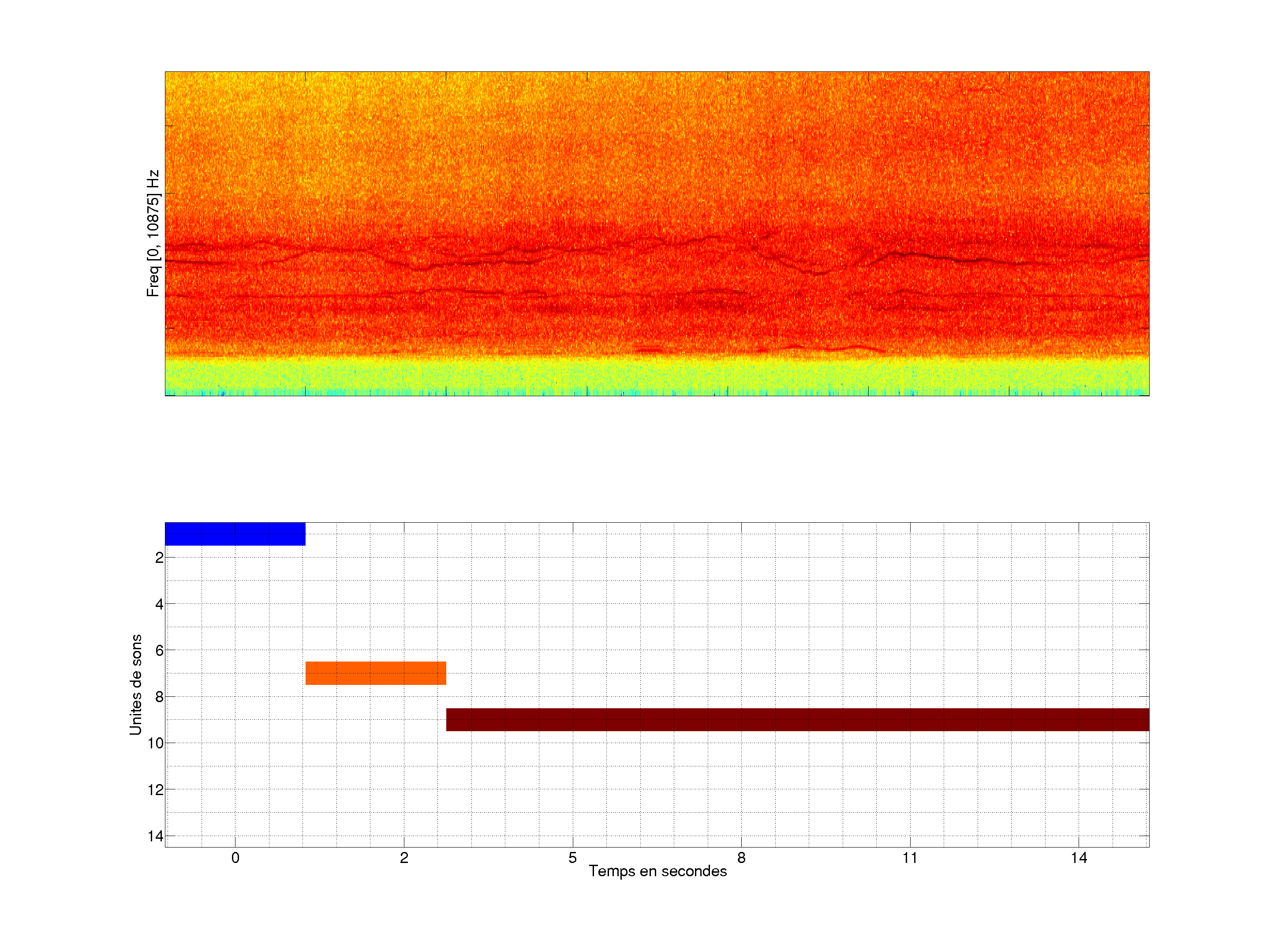
Task: Click the dark red sound unit bar
Action: click(797, 720)
